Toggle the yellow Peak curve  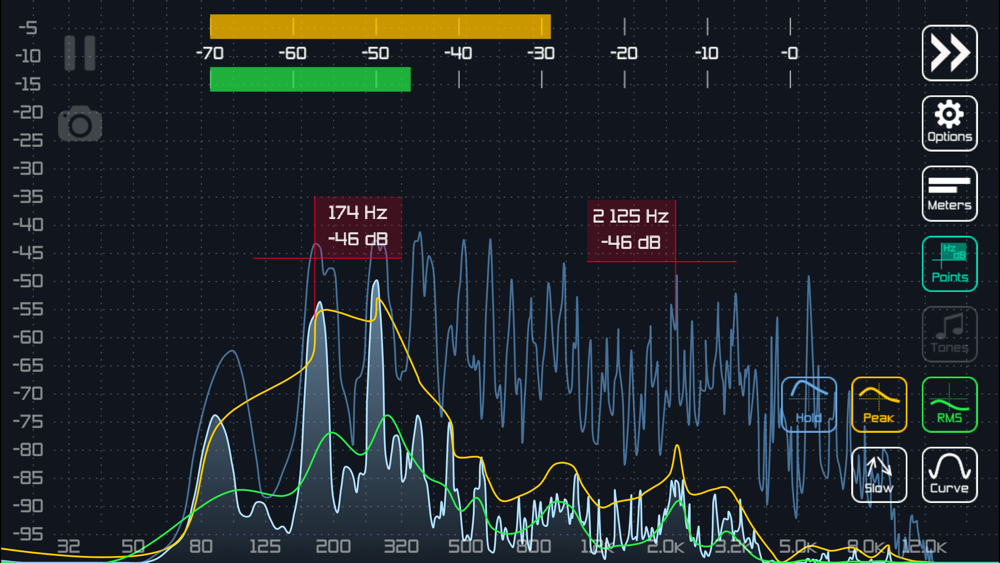click(879, 404)
